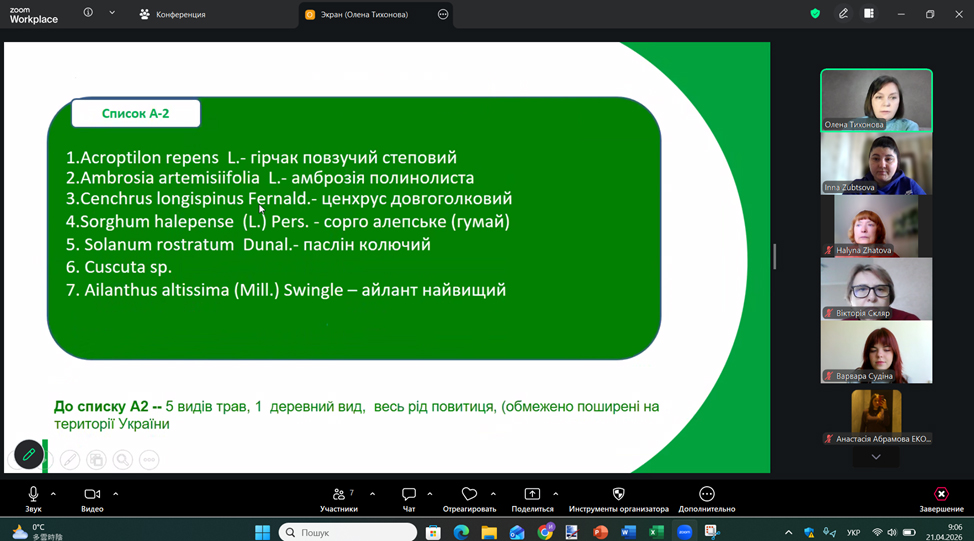This screenshot has width=974, height=541.
Task: Click the green annotation pencil button
Action: coord(29,455)
